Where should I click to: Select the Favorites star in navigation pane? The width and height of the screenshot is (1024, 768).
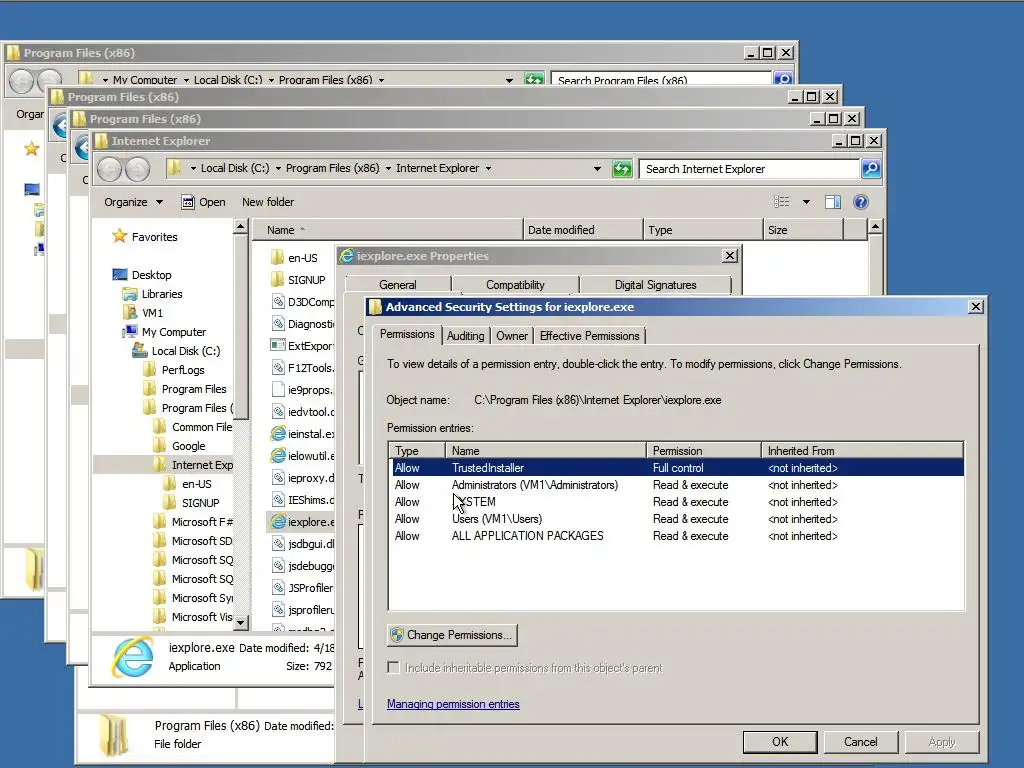[120, 236]
